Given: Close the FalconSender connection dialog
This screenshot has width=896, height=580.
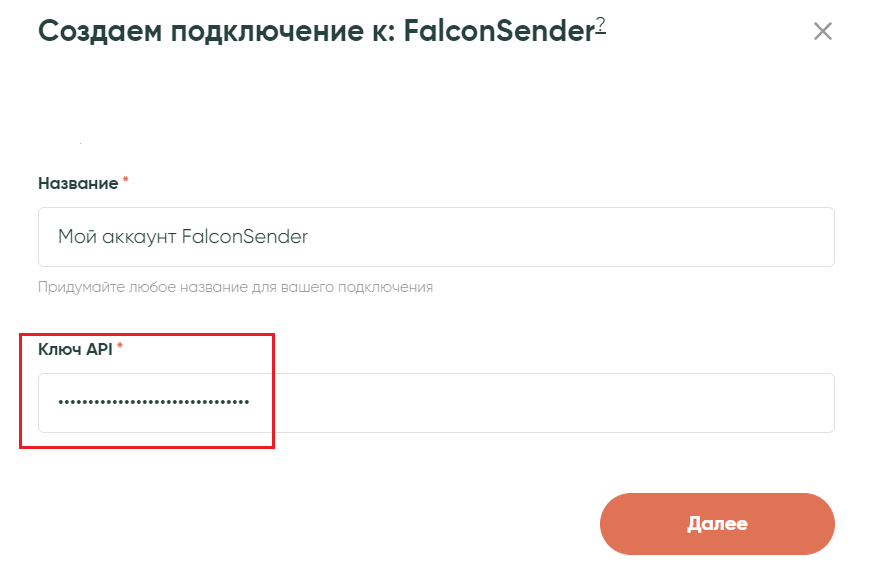Looking at the screenshot, I should click(x=822, y=31).
